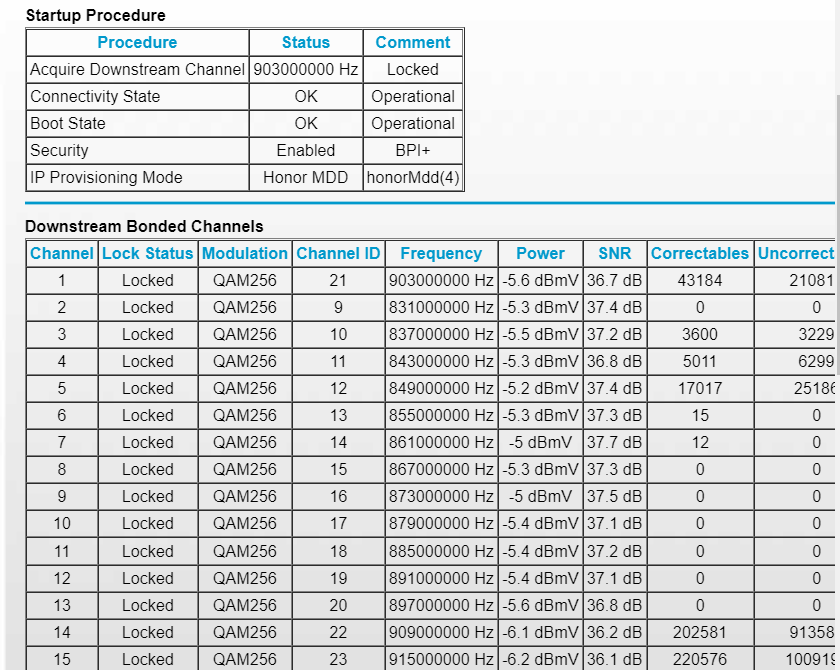This screenshot has height=670, width=840.
Task: Click the -6.2 dBmV power cell
Action: pyautogui.click(x=540, y=659)
